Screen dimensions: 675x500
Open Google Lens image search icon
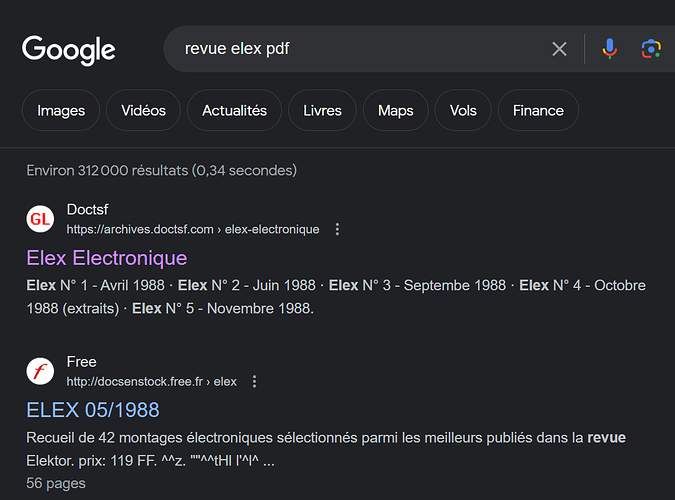coord(651,49)
